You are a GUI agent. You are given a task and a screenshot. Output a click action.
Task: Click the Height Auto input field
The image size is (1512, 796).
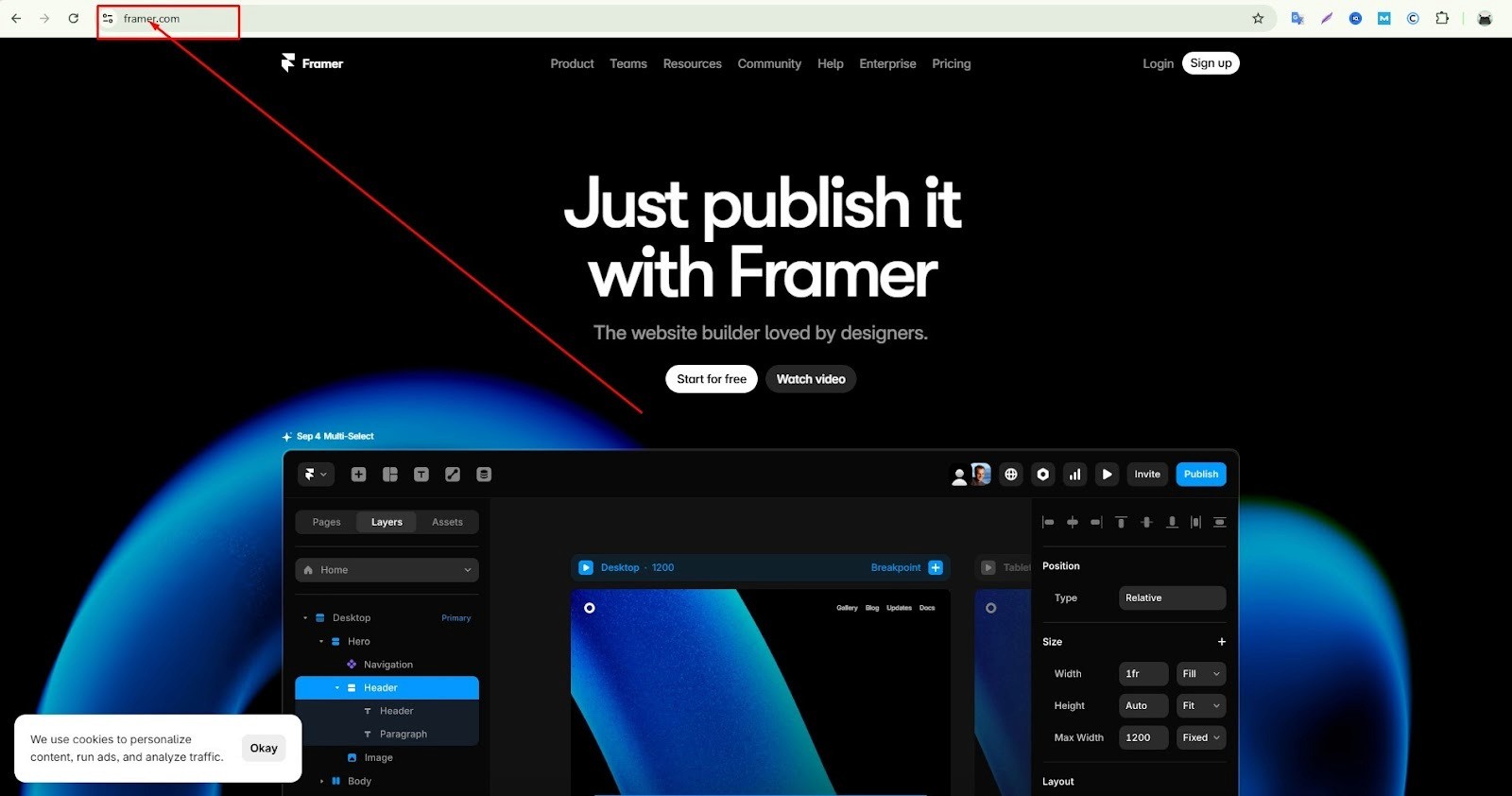[1143, 706]
